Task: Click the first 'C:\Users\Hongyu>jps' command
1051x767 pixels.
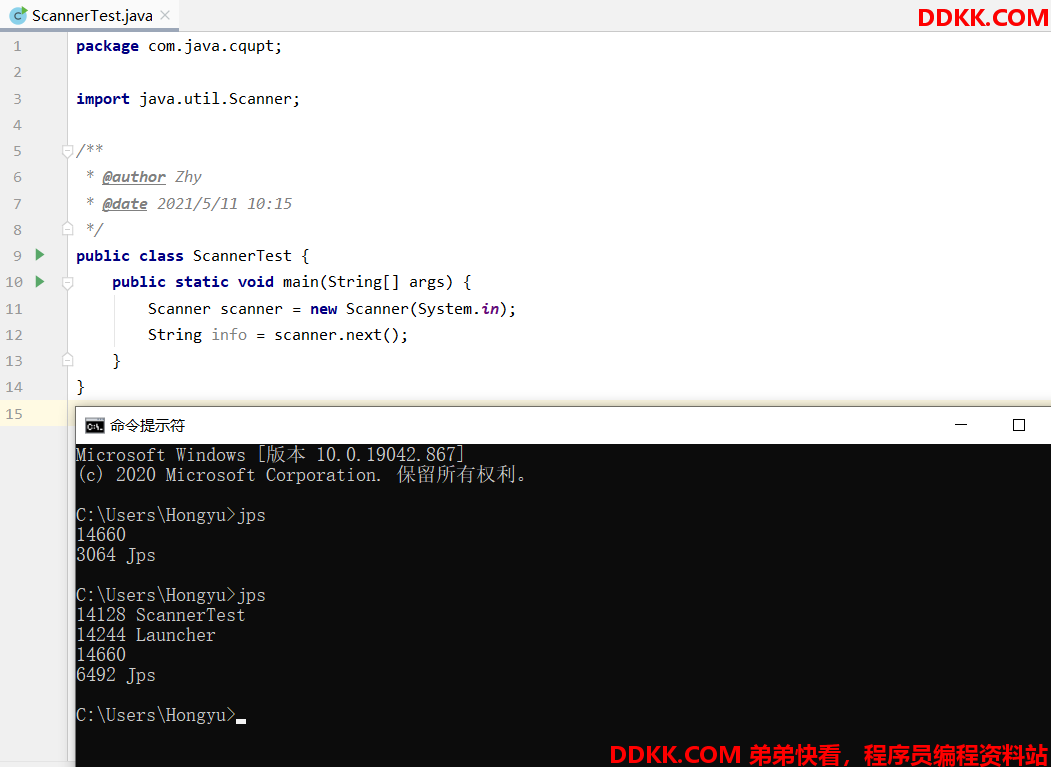Action: point(171,515)
